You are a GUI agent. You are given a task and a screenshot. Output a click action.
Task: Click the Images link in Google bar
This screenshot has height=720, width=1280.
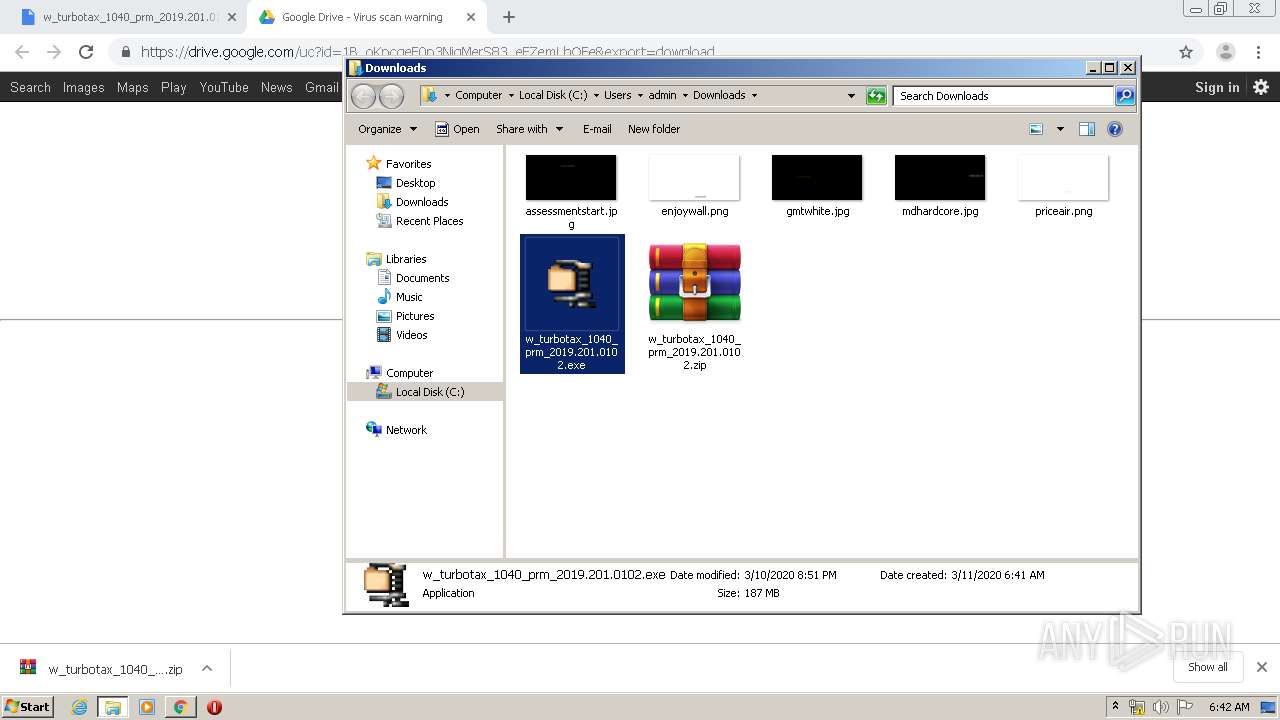coord(83,87)
